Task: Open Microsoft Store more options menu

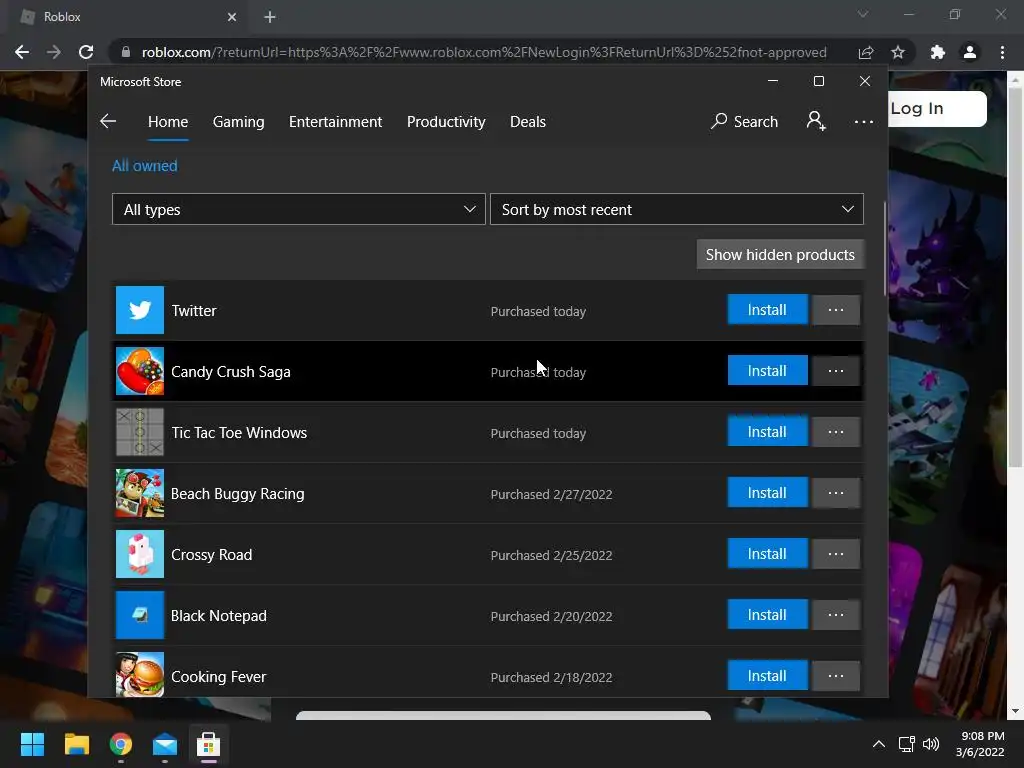Action: point(863,122)
